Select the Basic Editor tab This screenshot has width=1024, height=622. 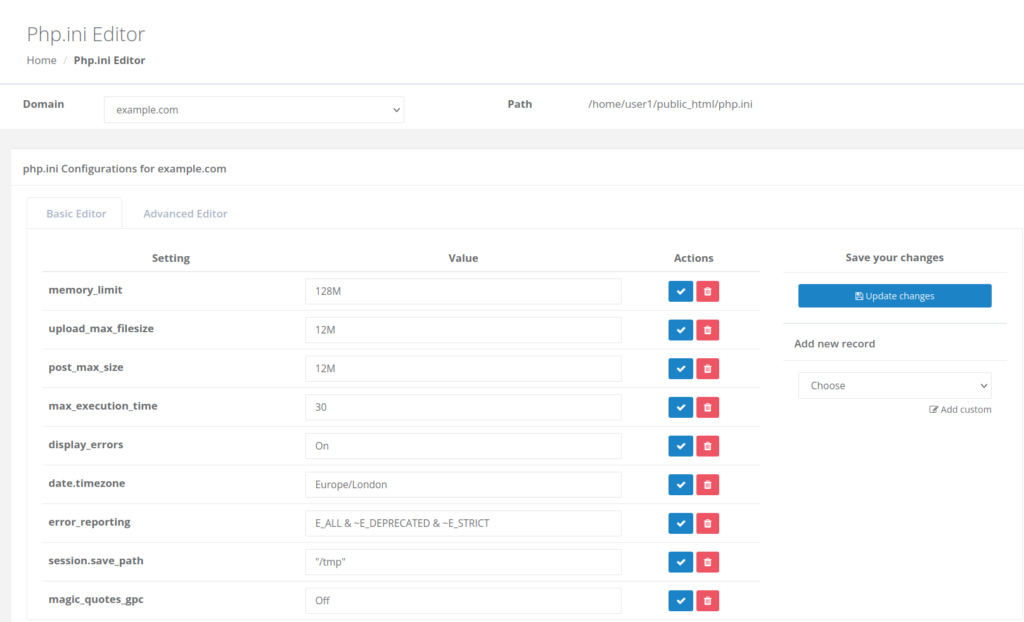coord(76,214)
